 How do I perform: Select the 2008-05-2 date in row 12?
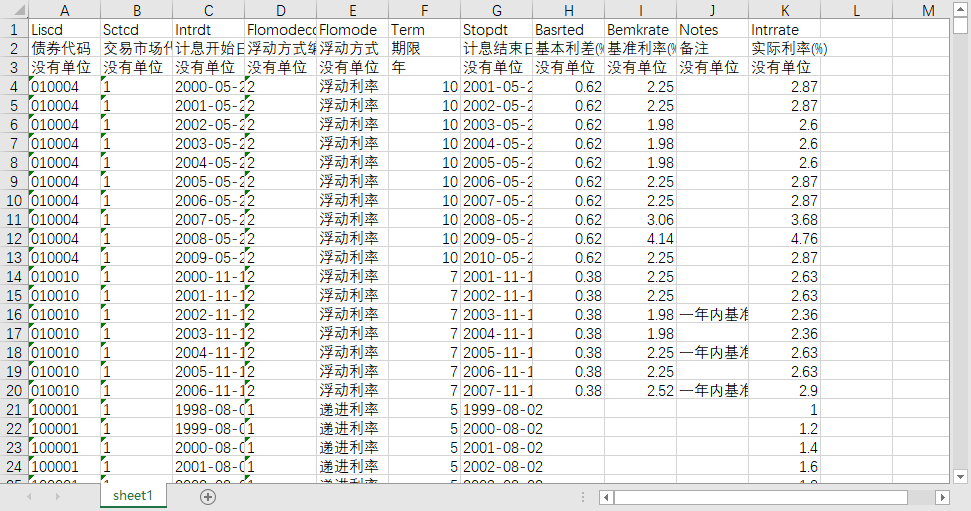pos(209,238)
